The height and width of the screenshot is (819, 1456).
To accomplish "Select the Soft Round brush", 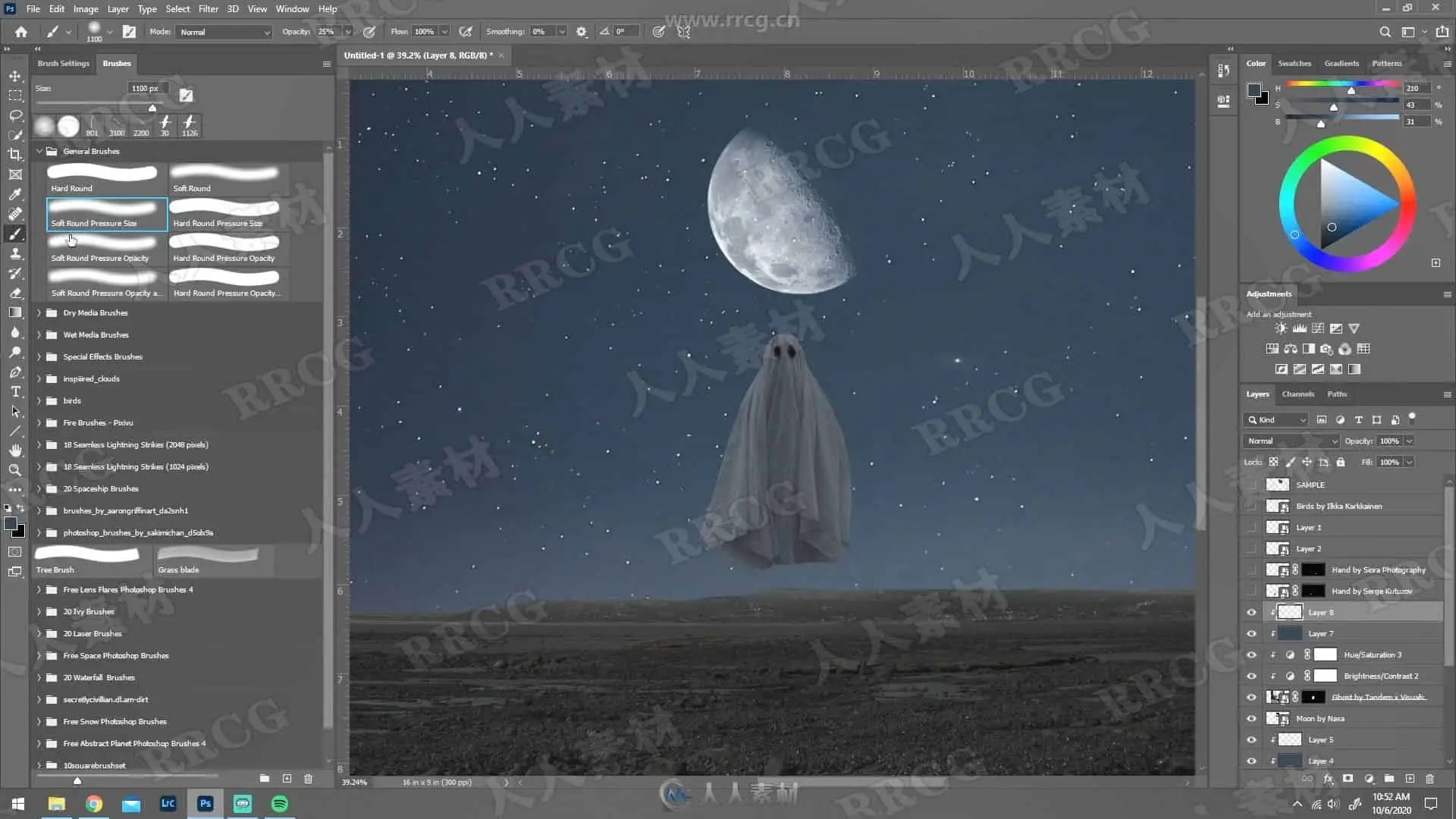I will pyautogui.click(x=227, y=179).
